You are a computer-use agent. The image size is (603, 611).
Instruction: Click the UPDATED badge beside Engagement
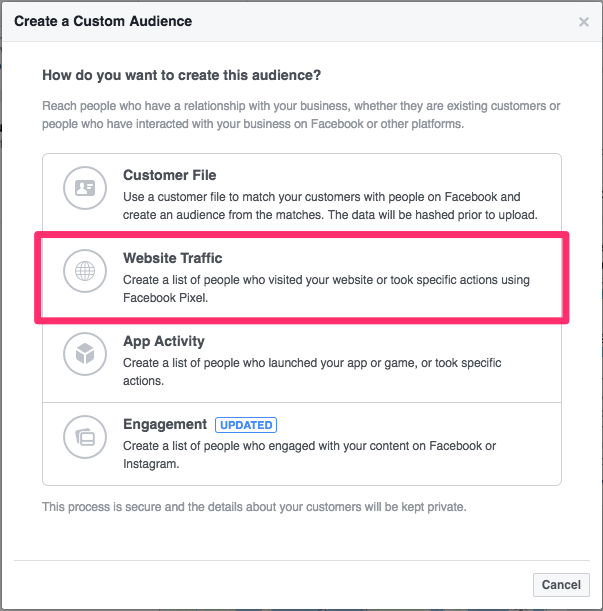[x=246, y=425]
